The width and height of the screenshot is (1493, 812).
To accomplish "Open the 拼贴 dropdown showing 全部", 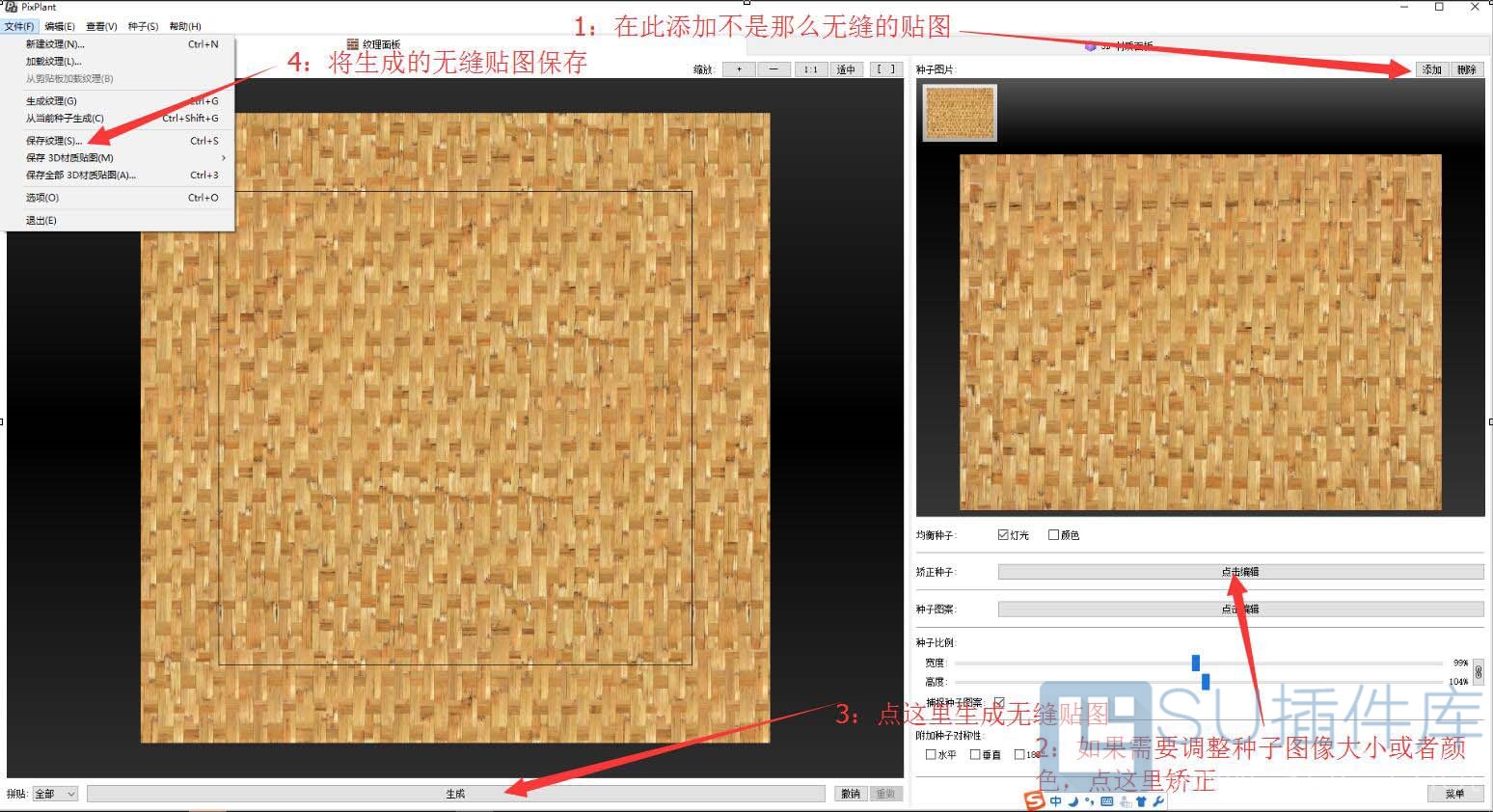I will 54,793.
